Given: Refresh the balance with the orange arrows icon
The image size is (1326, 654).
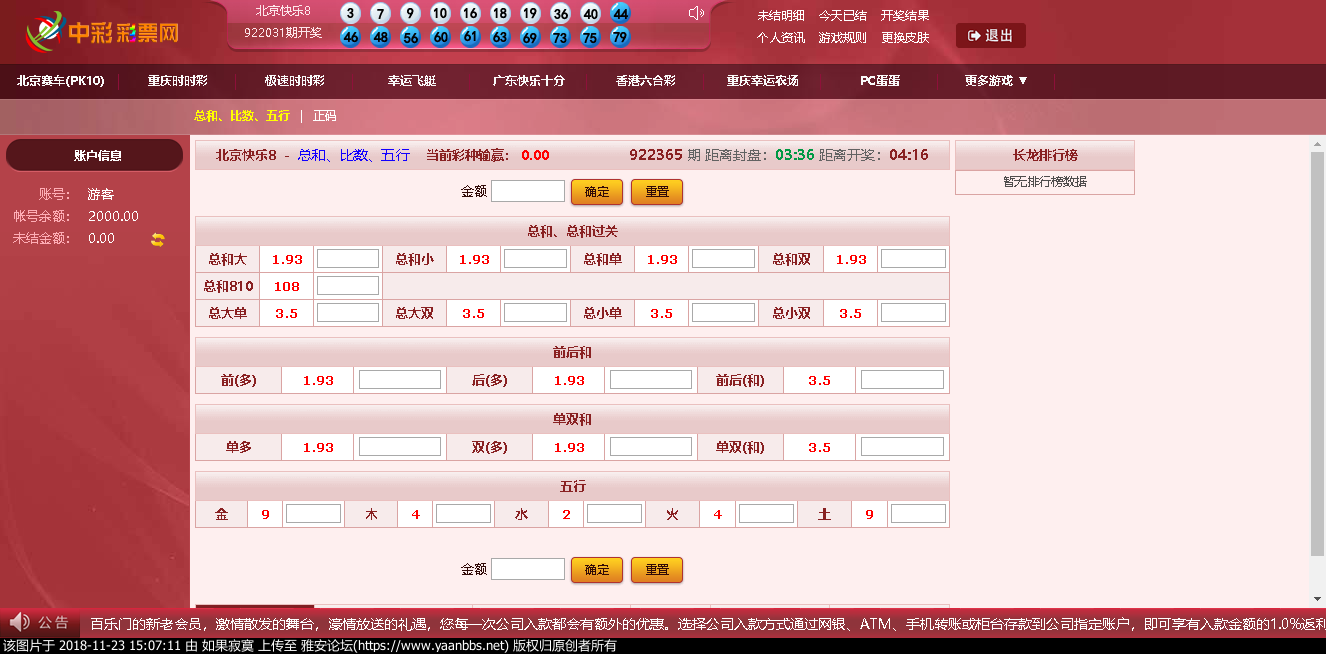Looking at the screenshot, I should click(157, 239).
